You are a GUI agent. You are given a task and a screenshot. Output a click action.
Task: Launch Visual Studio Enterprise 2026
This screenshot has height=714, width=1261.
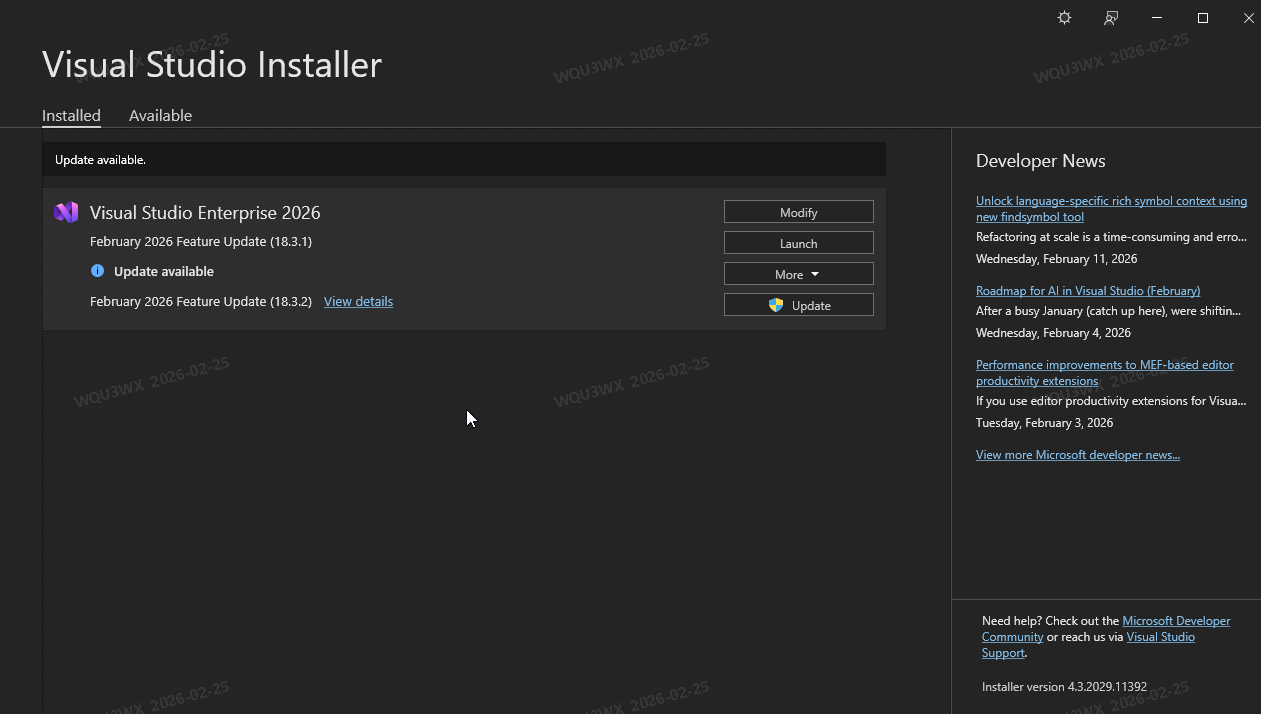[x=799, y=243]
